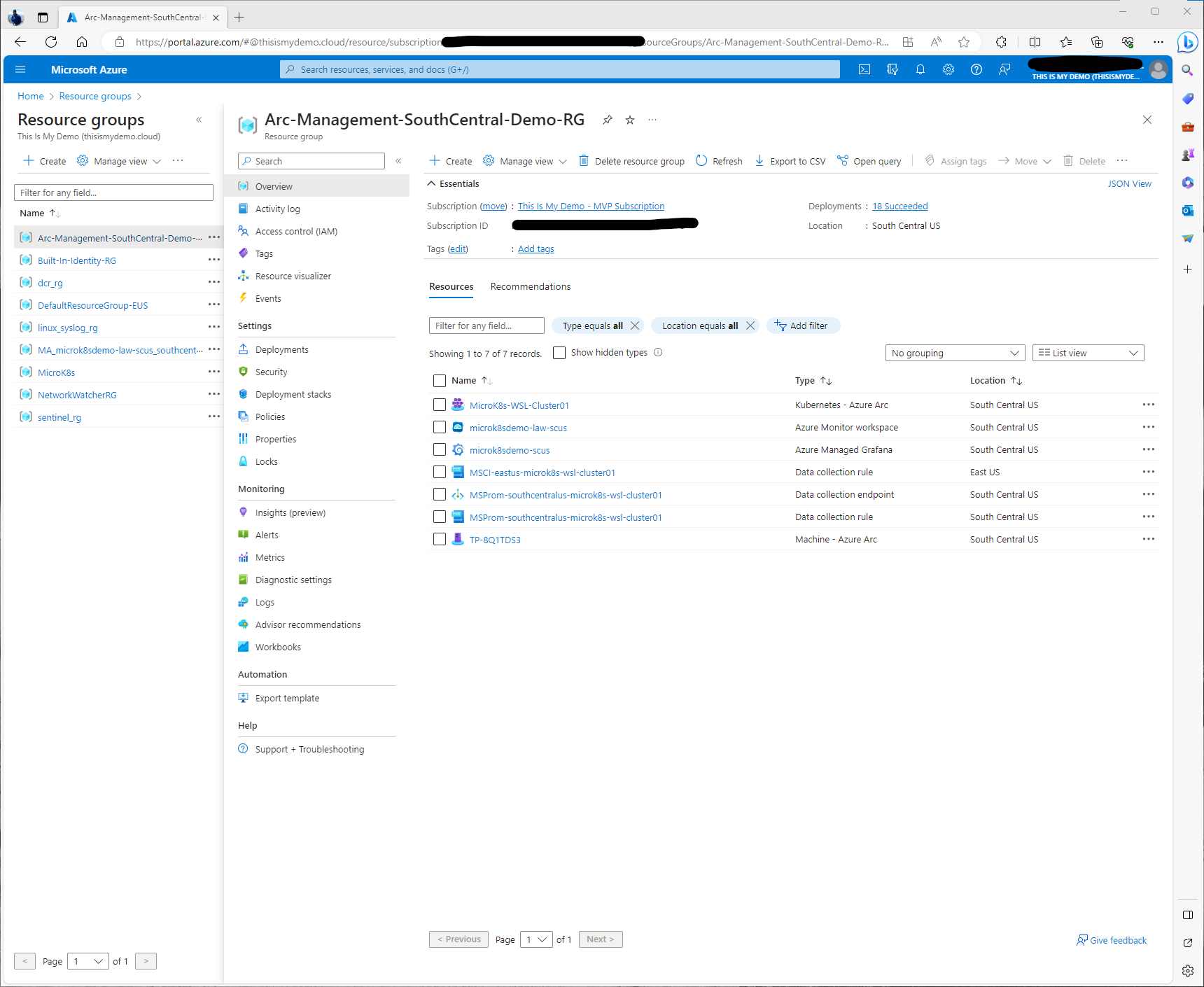Click the Azure search resources box
The width and height of the screenshot is (1204, 987).
(x=560, y=69)
